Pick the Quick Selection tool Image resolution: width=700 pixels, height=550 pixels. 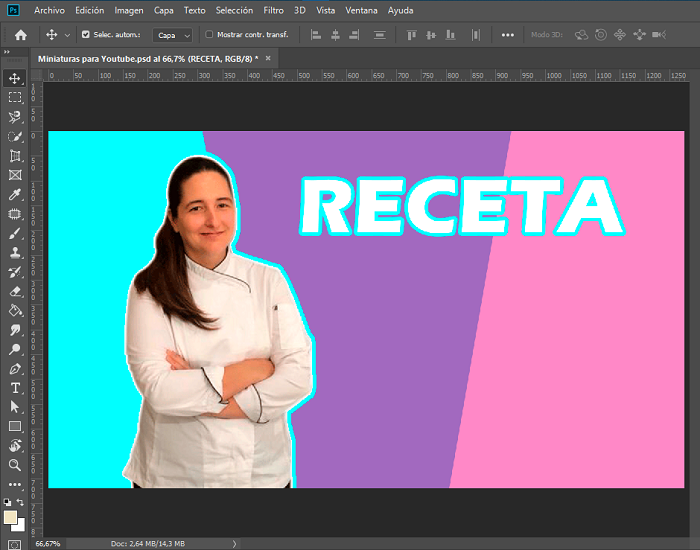(15, 137)
